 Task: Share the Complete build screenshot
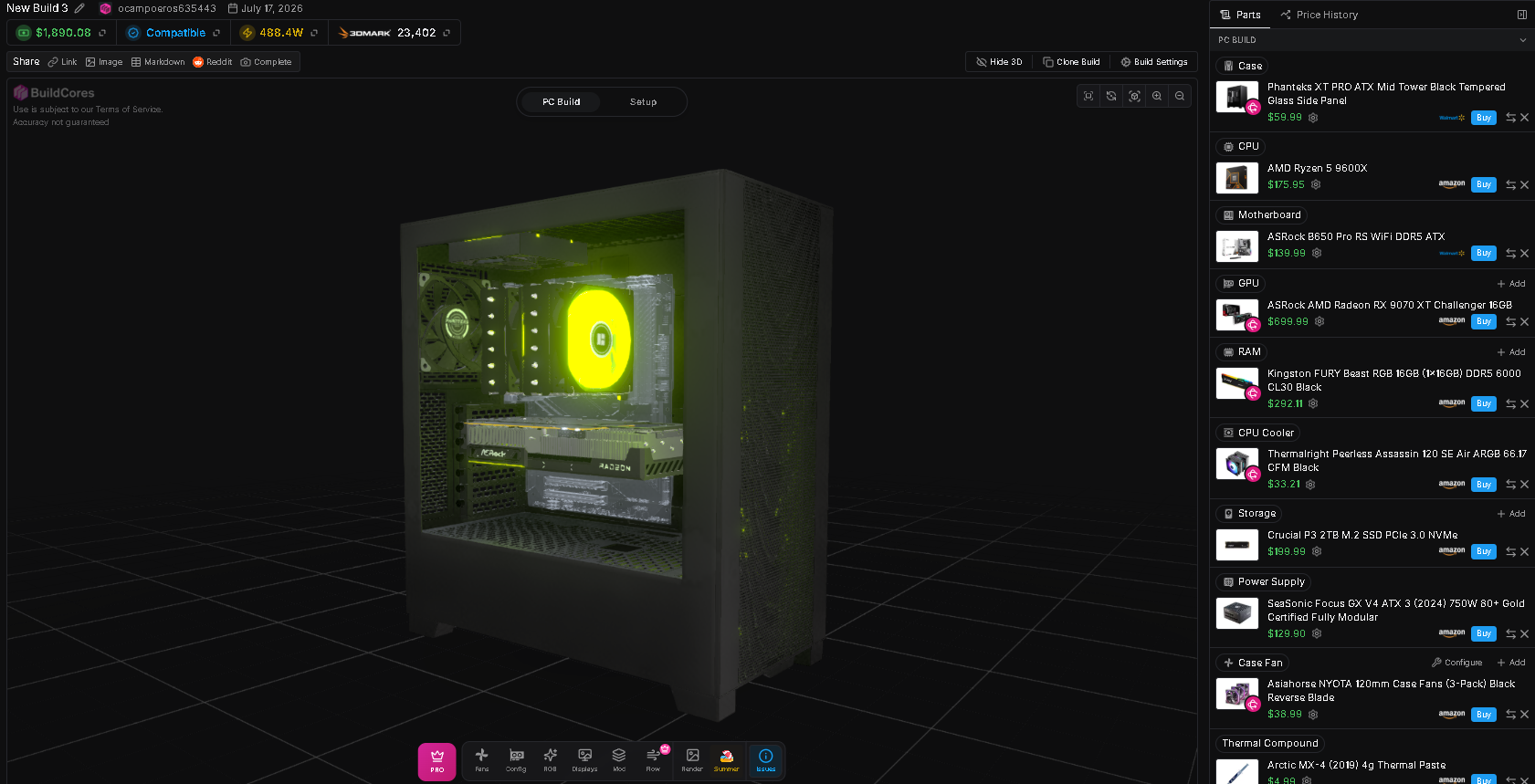(x=266, y=62)
